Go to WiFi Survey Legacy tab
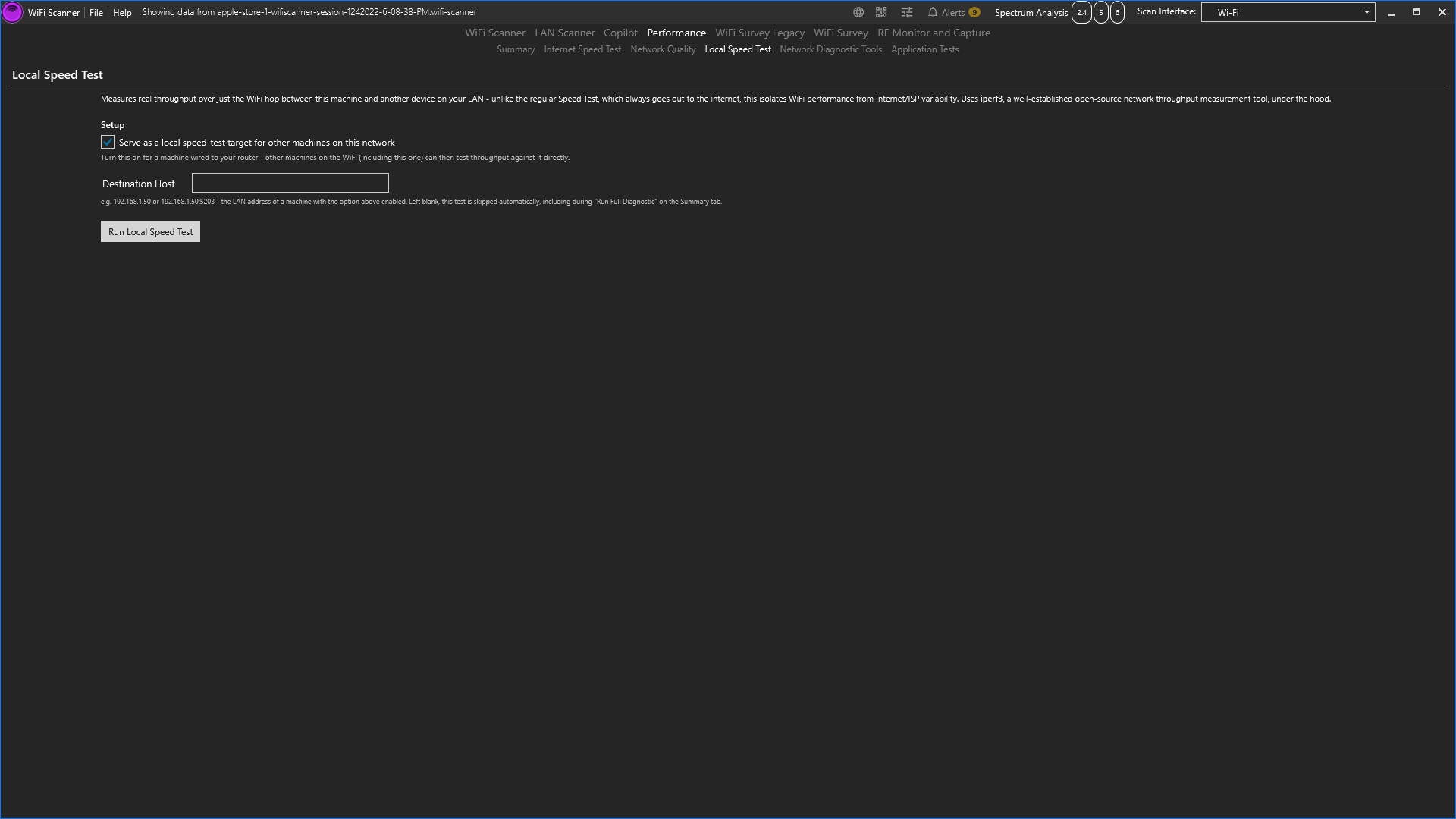Image resolution: width=1456 pixels, height=819 pixels. [x=760, y=33]
